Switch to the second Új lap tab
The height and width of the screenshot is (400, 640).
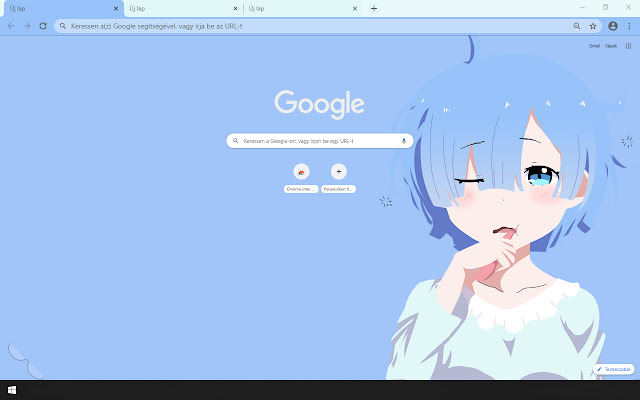(x=182, y=9)
